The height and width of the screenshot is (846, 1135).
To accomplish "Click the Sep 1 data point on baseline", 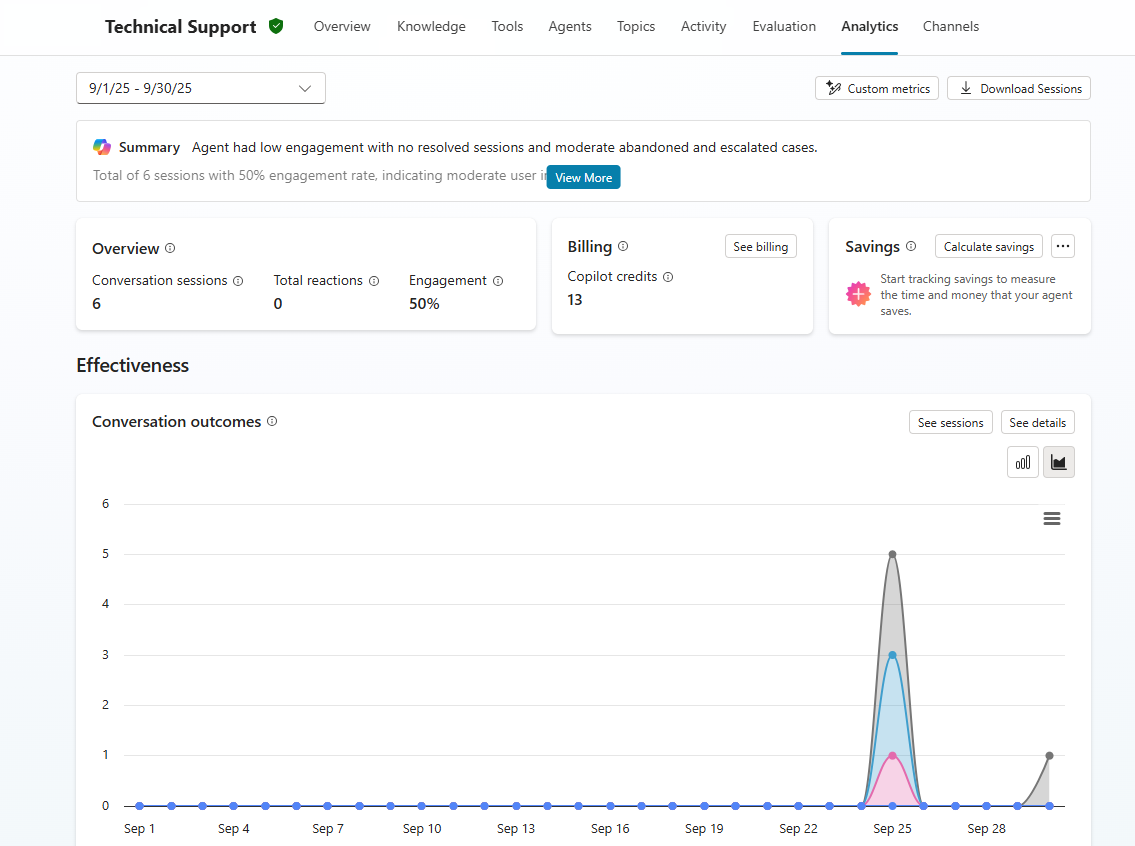I will (x=140, y=805).
